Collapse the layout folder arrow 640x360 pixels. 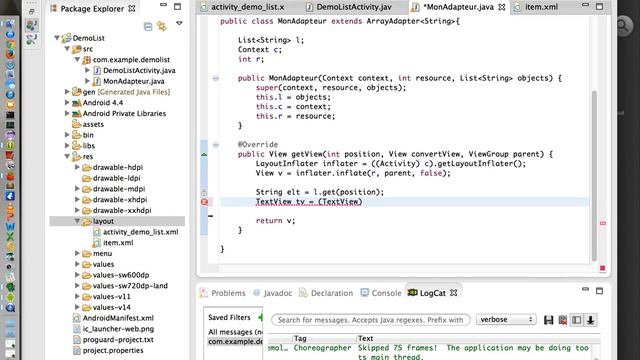[x=77, y=221]
